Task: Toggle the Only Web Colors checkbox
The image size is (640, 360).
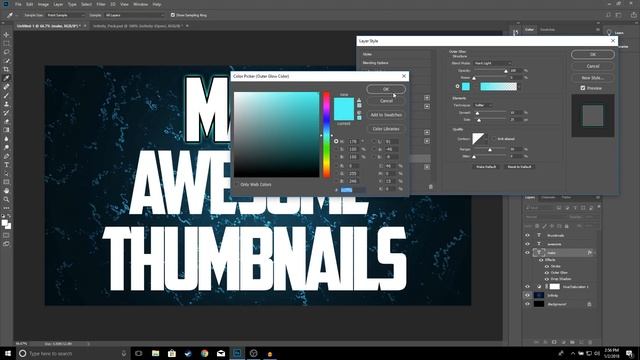Action: (236, 184)
